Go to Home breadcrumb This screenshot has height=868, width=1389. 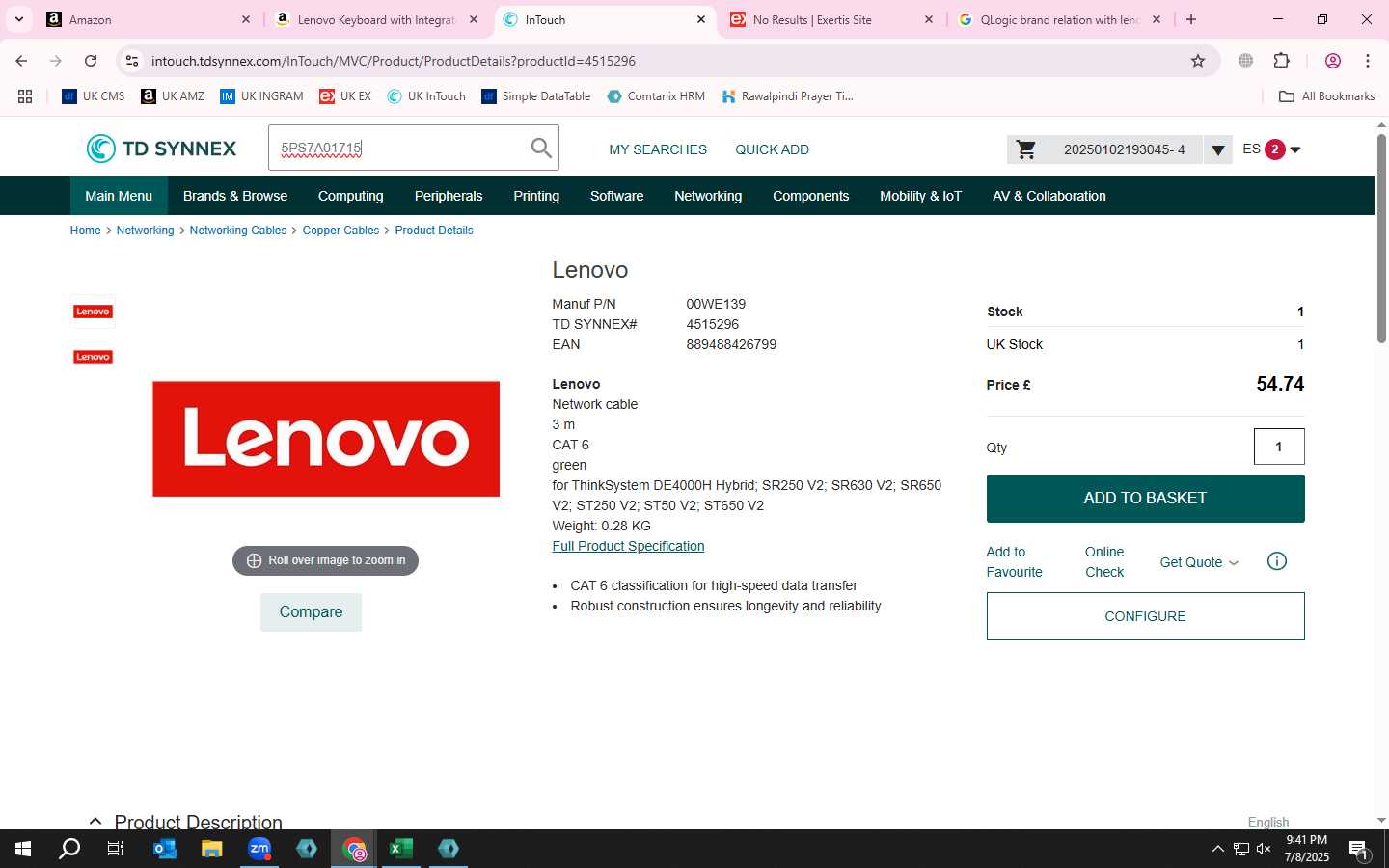(85, 231)
